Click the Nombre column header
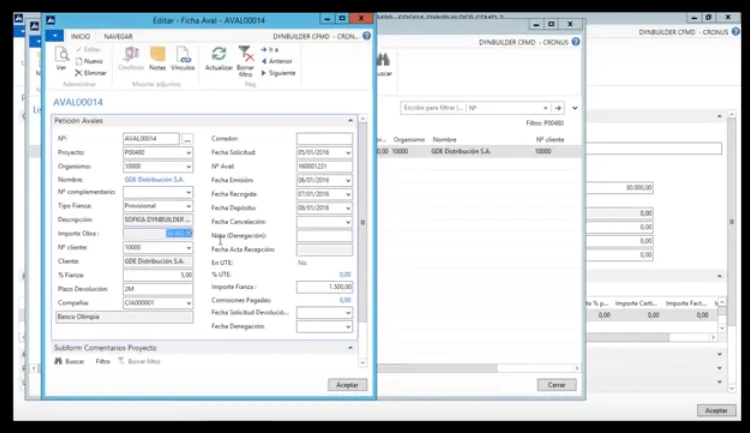The width and height of the screenshot is (750, 433). click(x=444, y=140)
